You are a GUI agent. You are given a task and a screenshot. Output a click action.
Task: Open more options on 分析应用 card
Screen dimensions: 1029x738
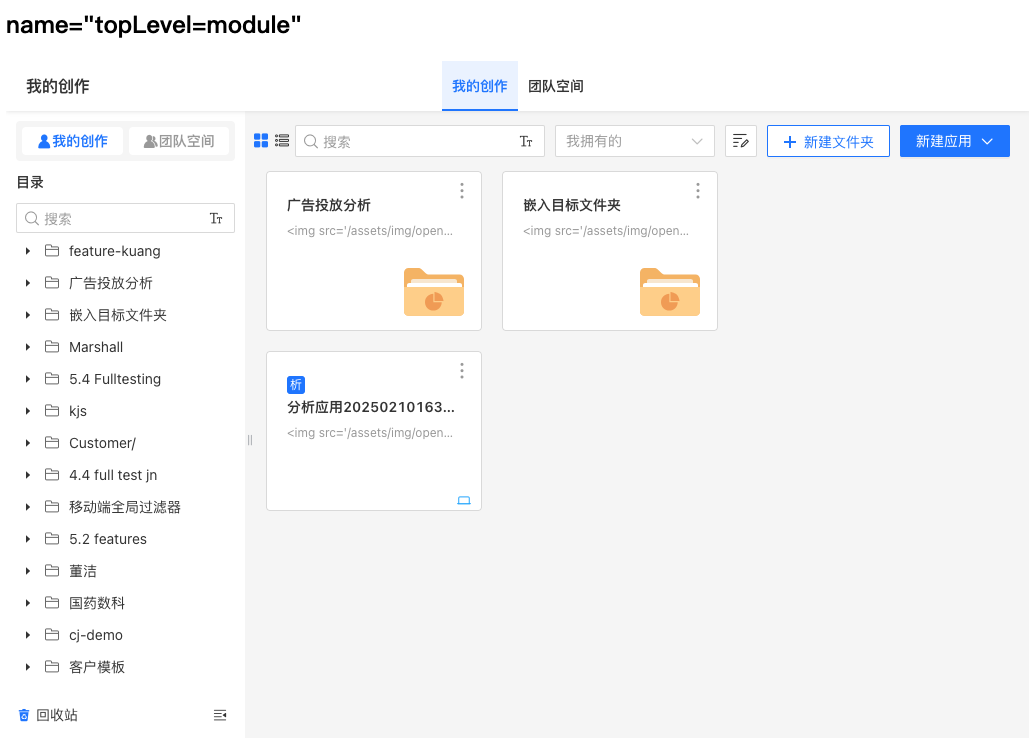[461, 371]
